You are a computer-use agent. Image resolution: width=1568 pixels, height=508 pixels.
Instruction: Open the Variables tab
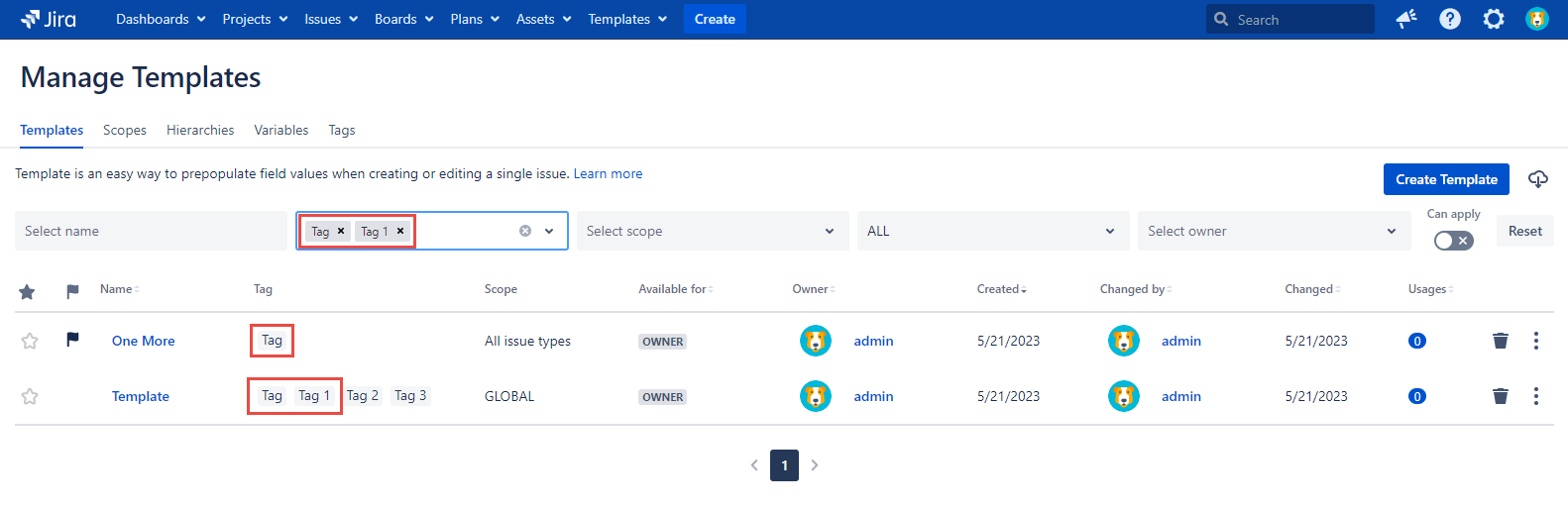(280, 130)
